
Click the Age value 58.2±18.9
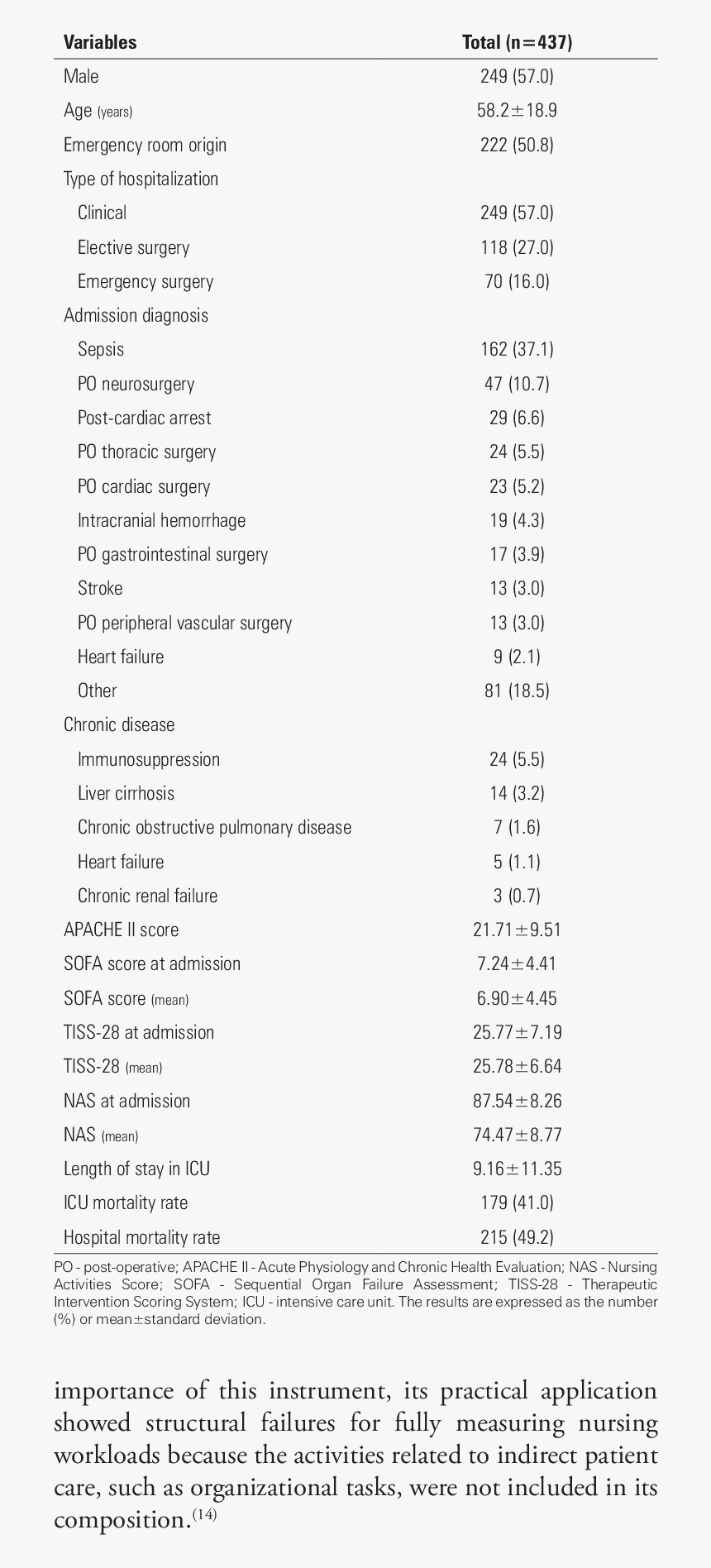[x=517, y=111]
